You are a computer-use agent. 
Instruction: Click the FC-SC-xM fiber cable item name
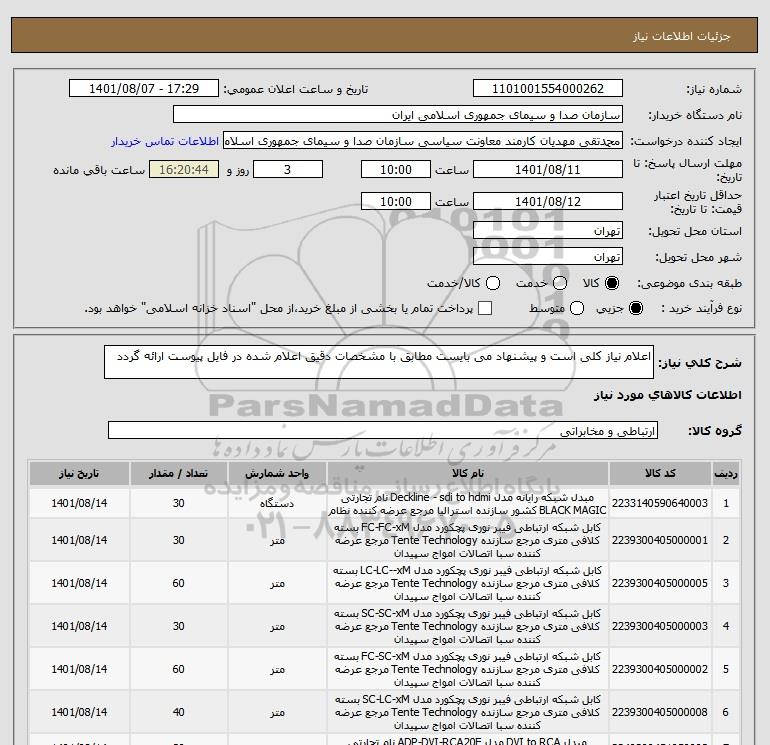tap(468, 669)
